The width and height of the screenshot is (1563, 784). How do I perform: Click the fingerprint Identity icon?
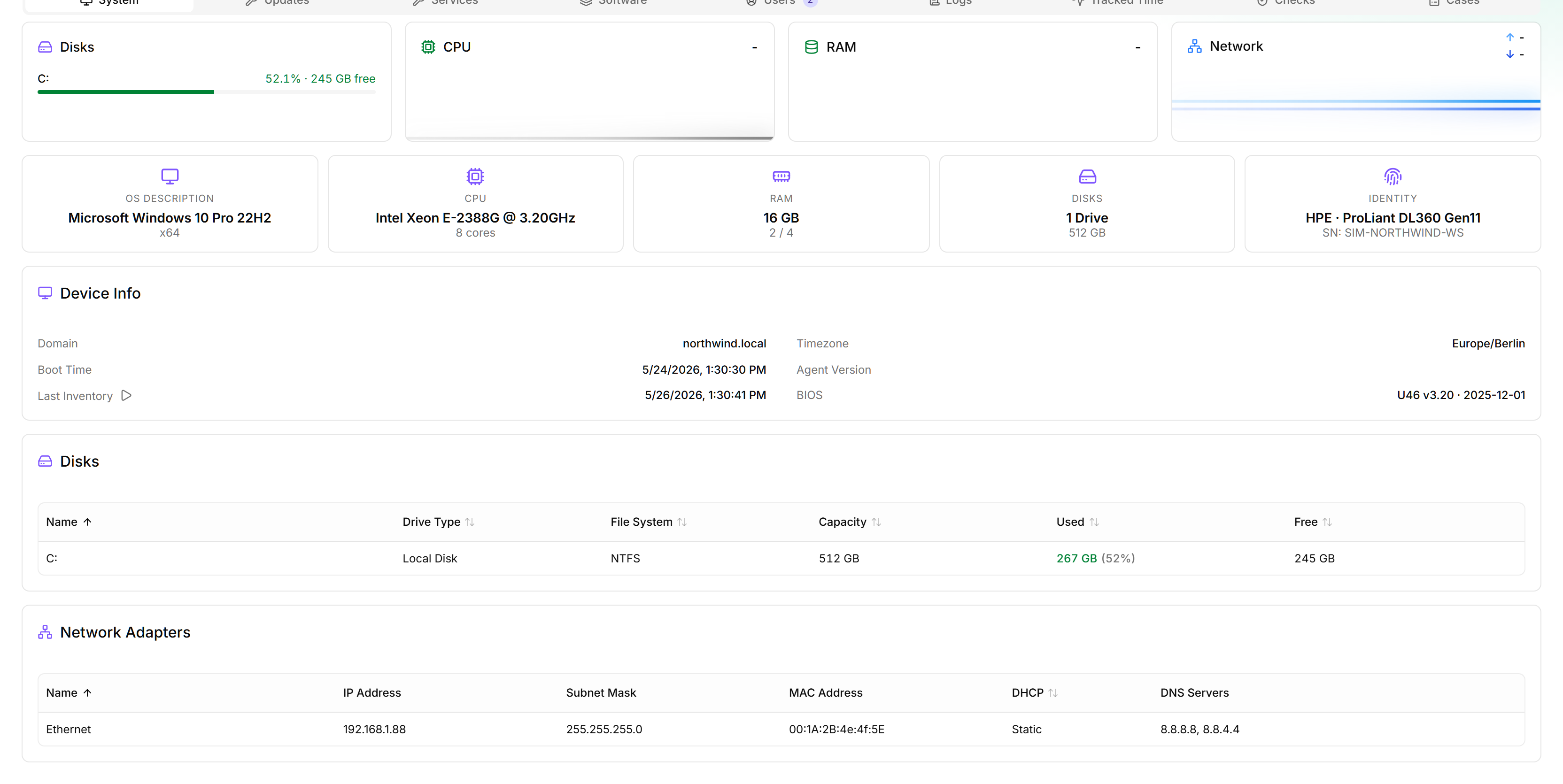tap(1393, 177)
